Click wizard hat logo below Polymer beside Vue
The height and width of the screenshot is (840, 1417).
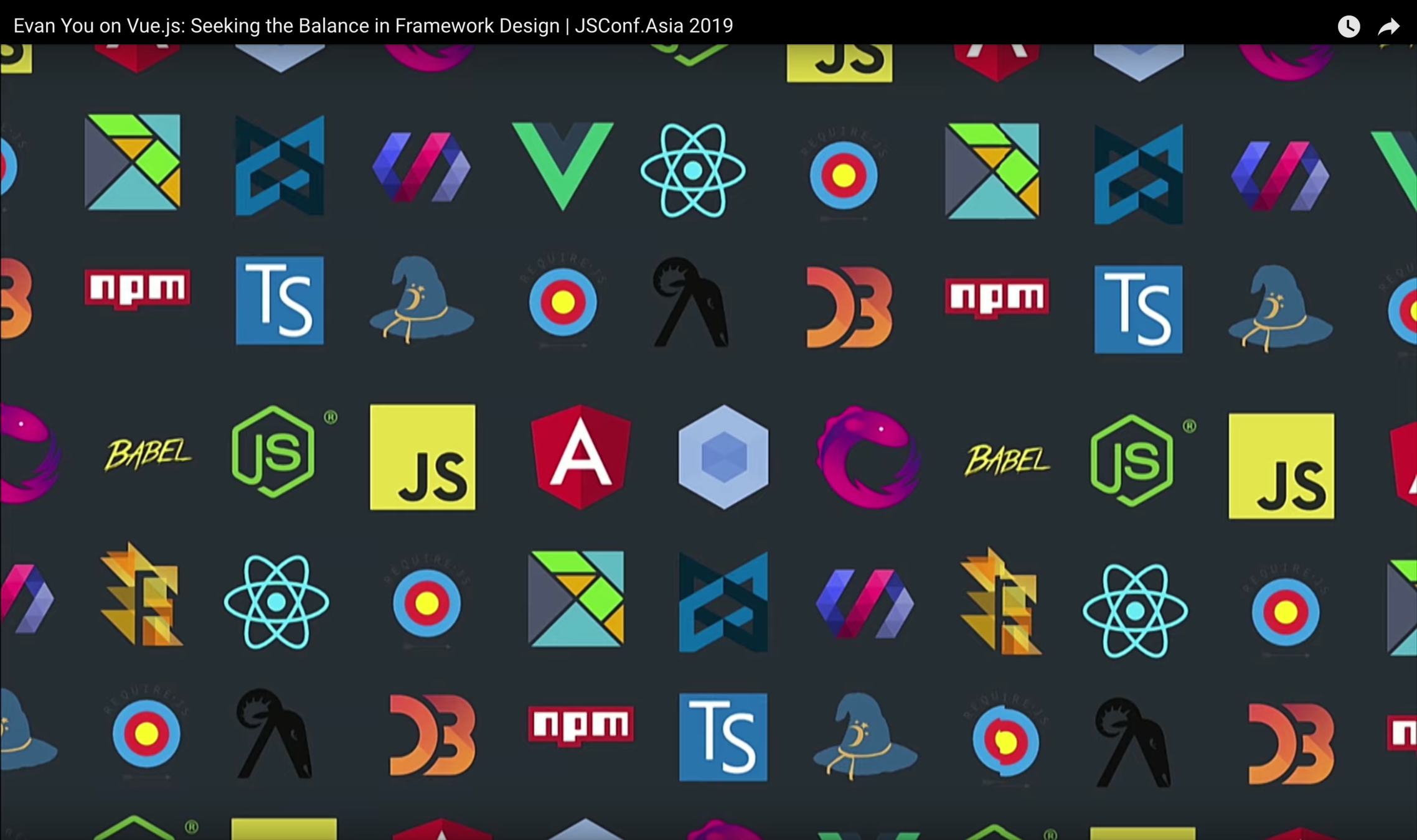tap(421, 300)
